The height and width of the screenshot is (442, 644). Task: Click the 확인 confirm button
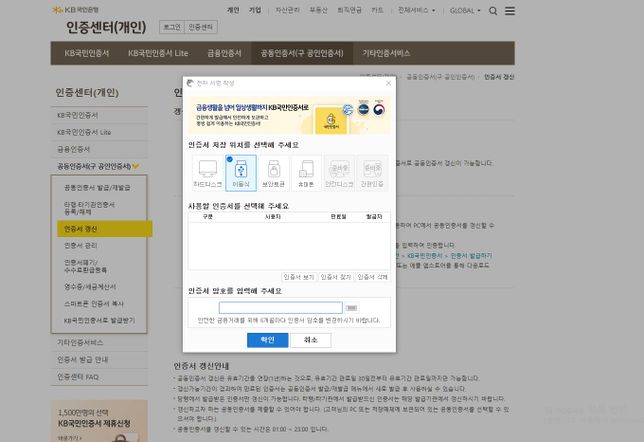(x=267, y=340)
